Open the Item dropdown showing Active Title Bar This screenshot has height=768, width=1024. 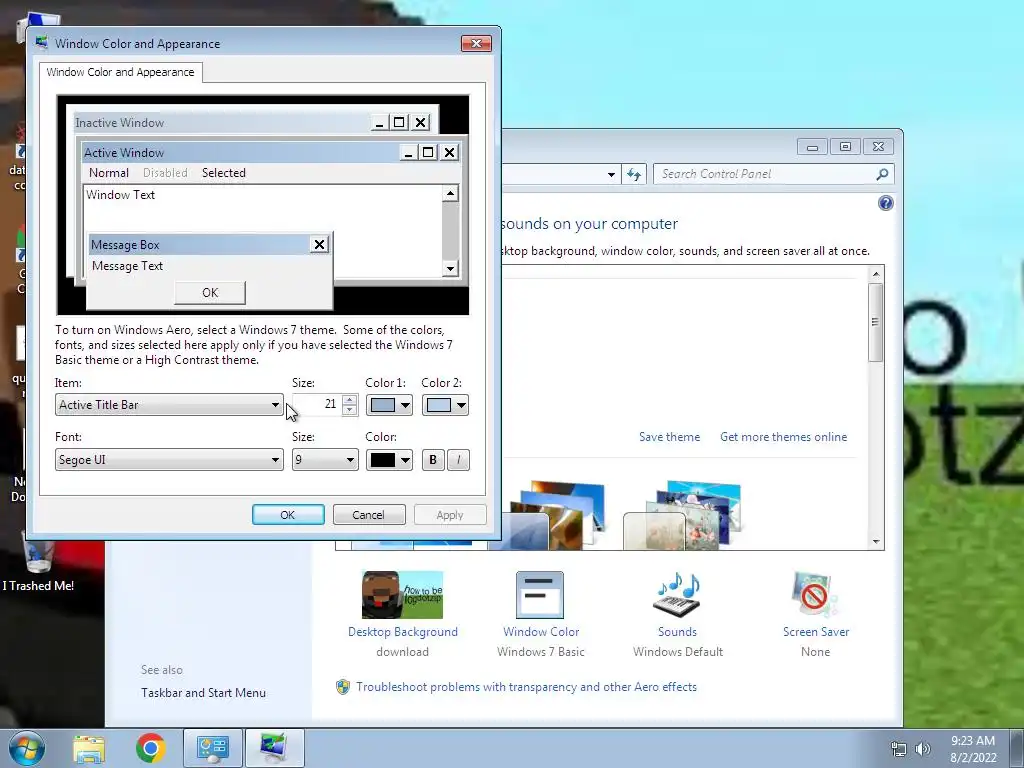point(169,405)
